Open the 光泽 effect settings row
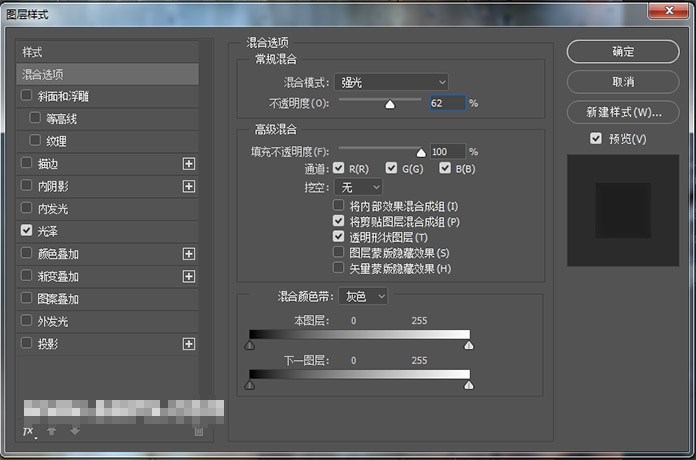 point(107,231)
